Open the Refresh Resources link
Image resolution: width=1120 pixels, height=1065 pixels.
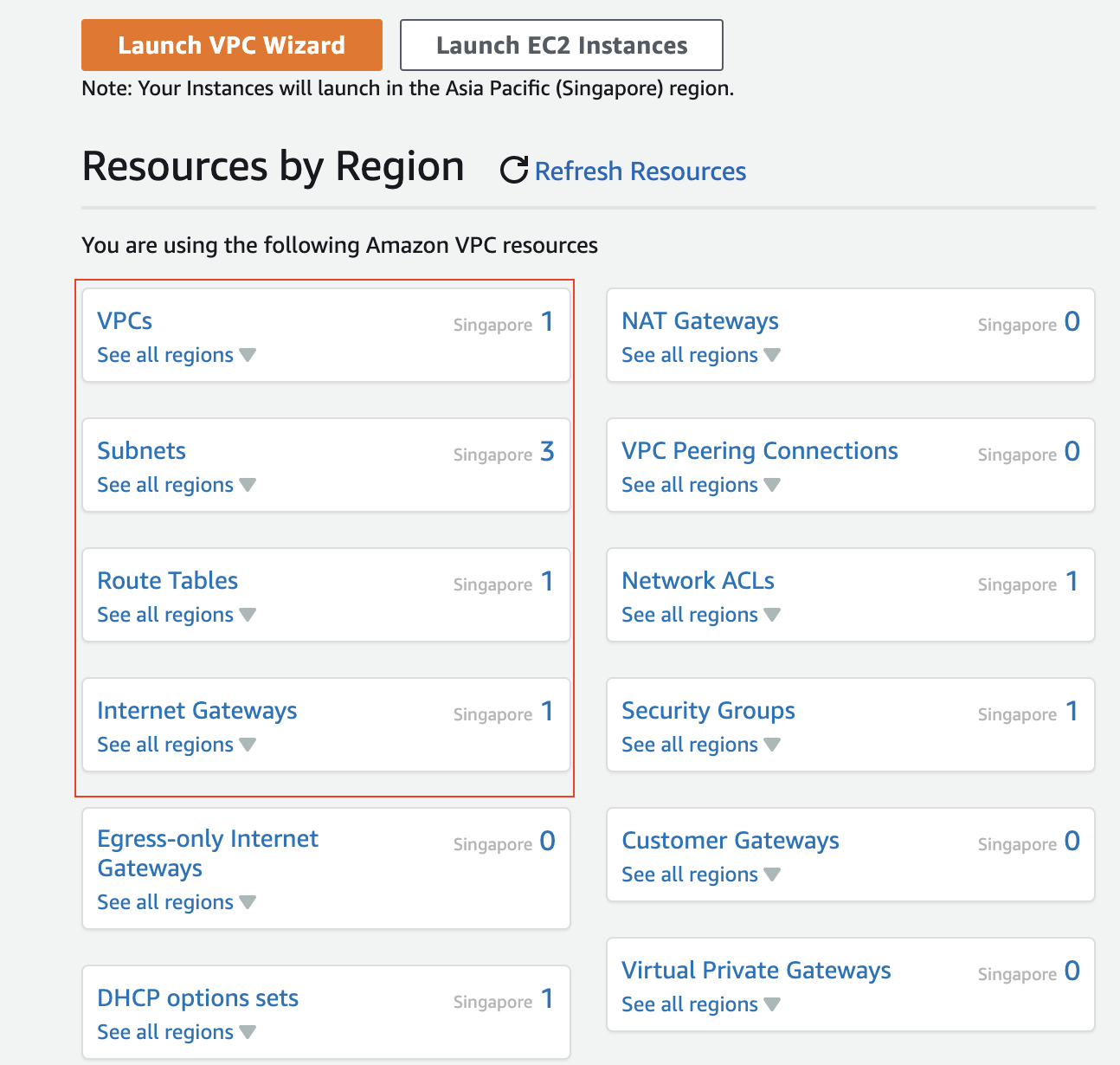(640, 171)
